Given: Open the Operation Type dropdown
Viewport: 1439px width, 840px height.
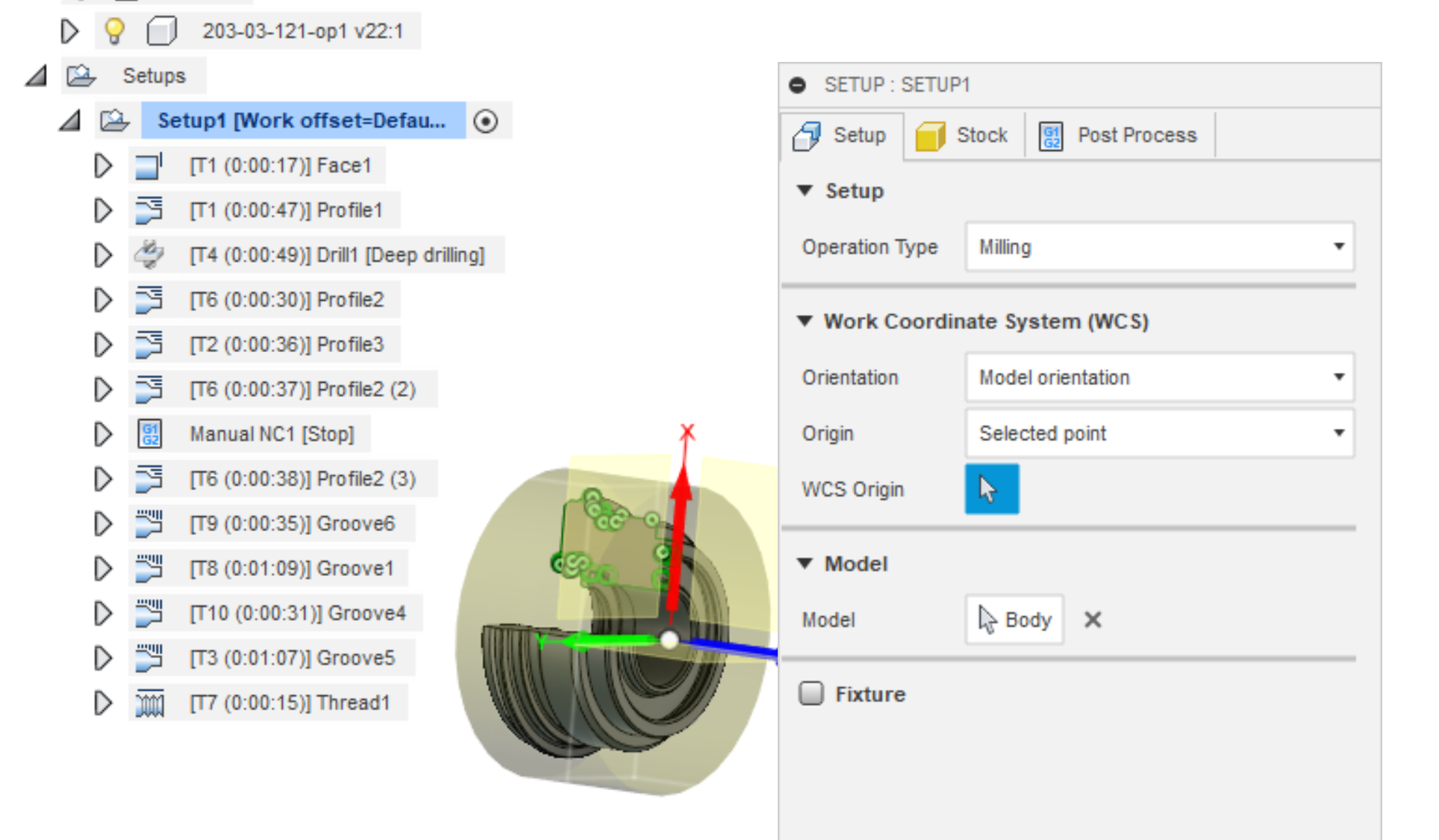Looking at the screenshot, I should click(1159, 247).
